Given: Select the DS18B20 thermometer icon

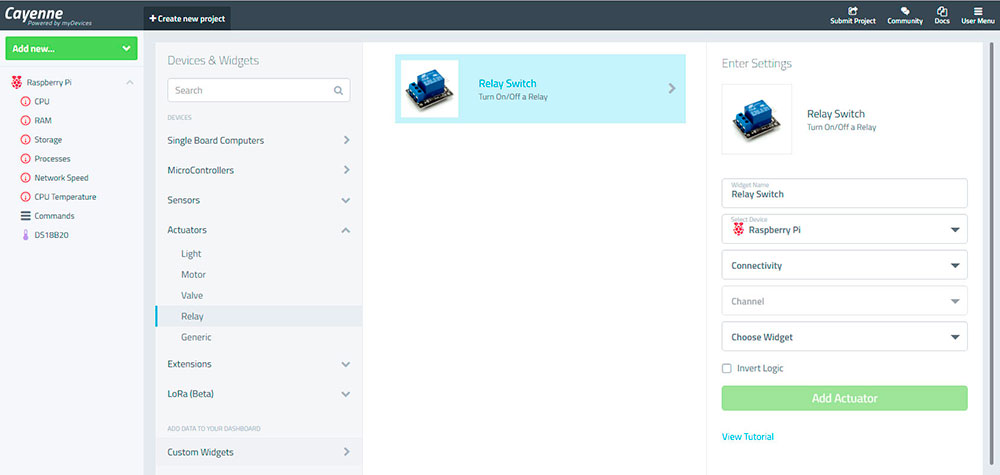Looking at the screenshot, I should point(26,235).
